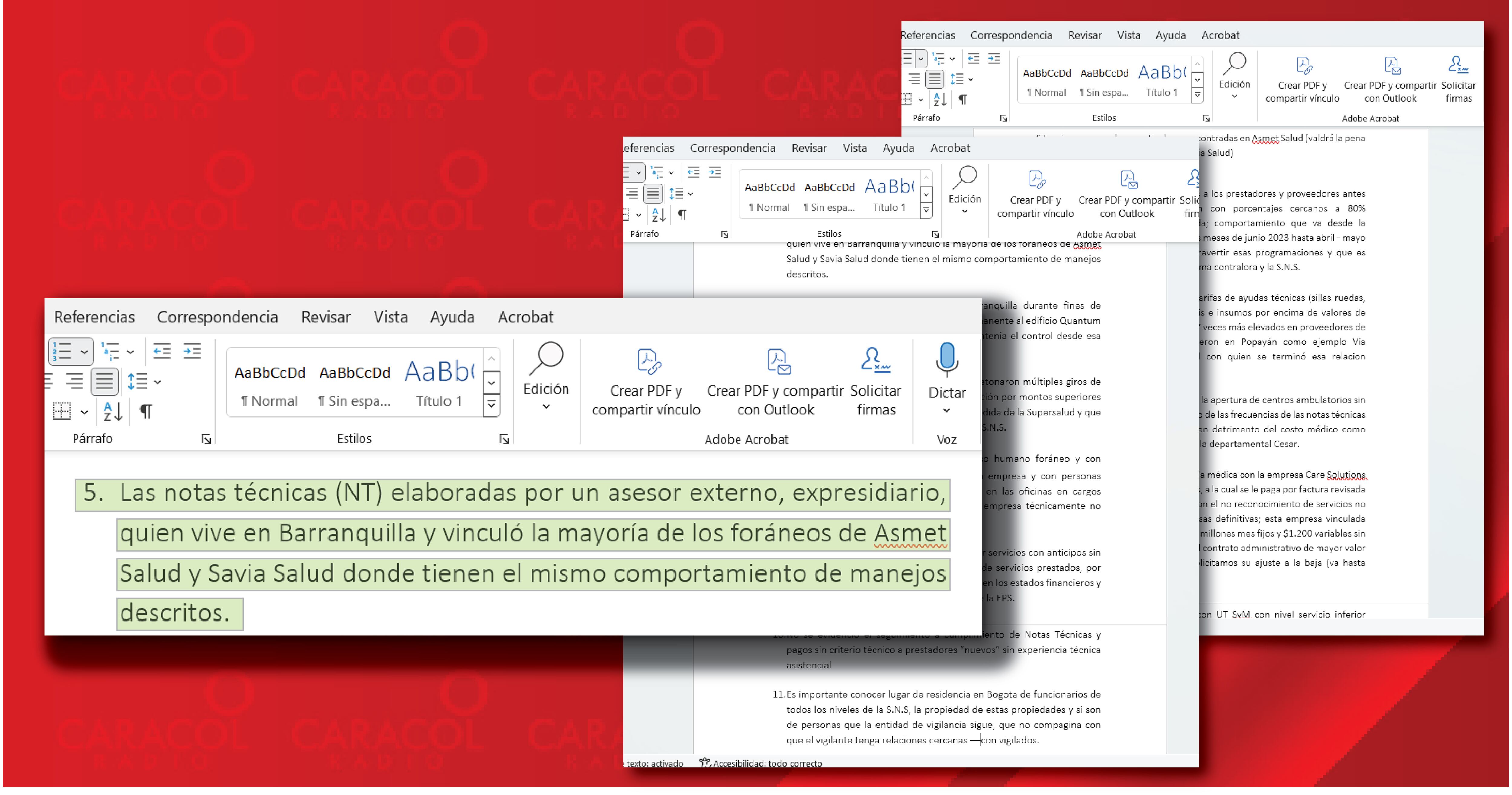Open the borders dropdown arrow
This screenshot has height=795, width=1512.
pyautogui.click(x=85, y=412)
